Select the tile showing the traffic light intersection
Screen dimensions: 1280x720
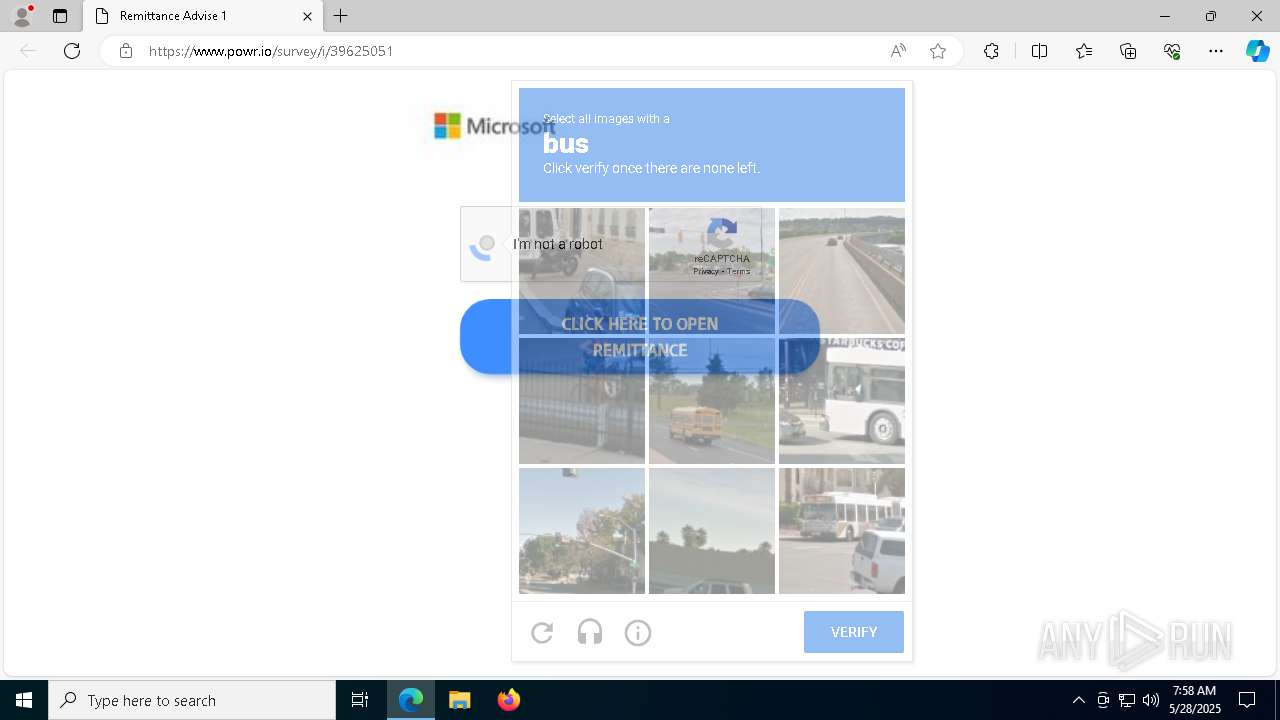pos(712,271)
